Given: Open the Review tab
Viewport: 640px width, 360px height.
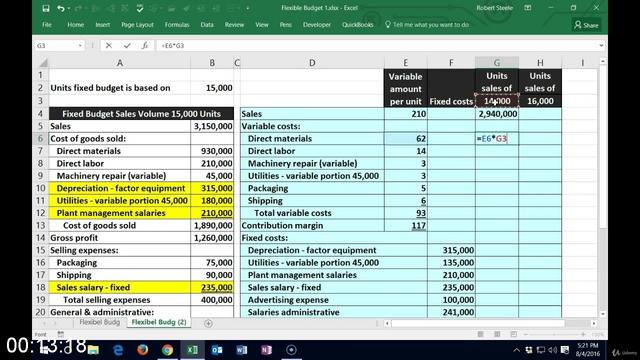Looking at the screenshot, I should pos(234,25).
